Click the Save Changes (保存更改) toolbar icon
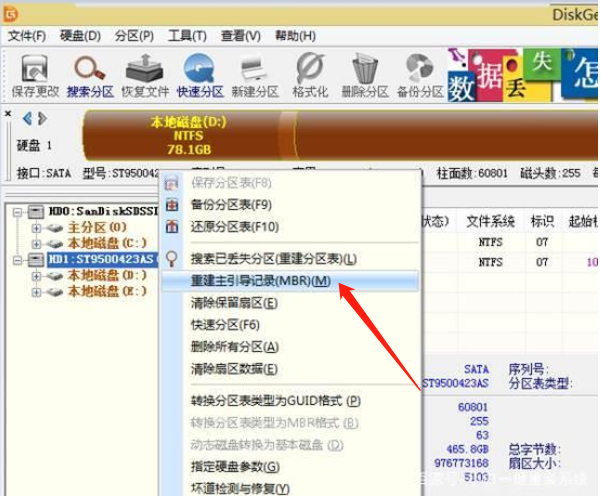601x499 pixels. [x=35, y=69]
